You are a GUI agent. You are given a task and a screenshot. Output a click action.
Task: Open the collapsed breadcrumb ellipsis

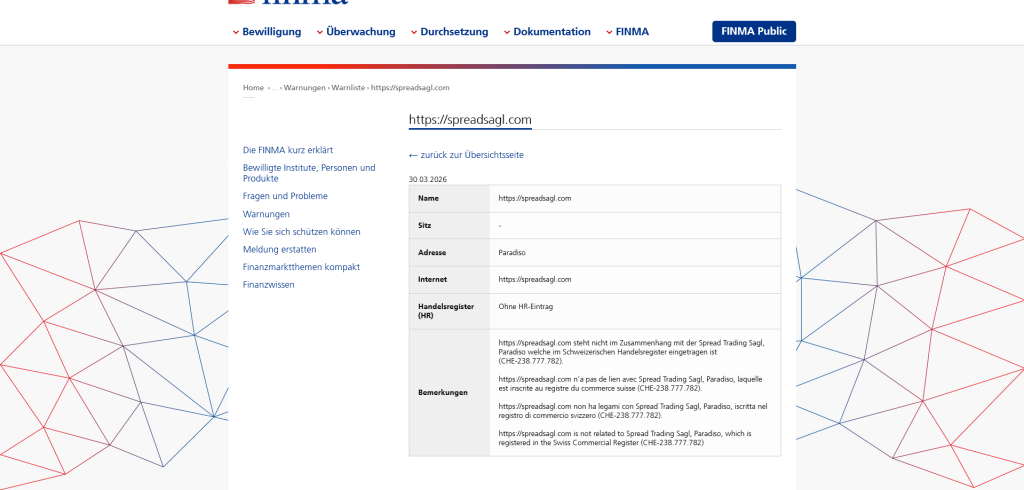pos(275,88)
